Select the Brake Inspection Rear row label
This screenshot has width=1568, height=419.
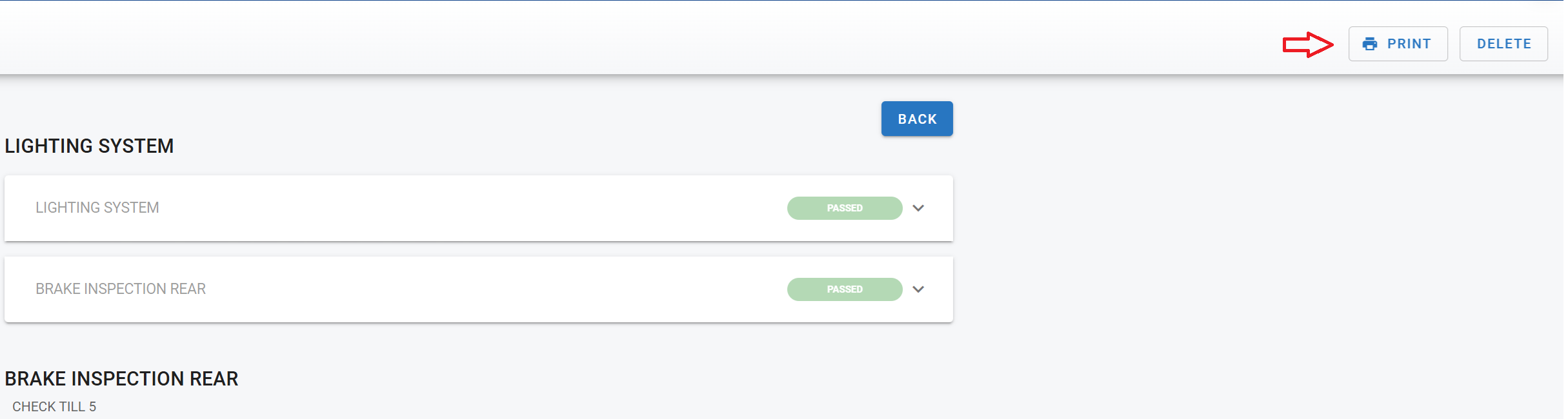[x=121, y=289]
